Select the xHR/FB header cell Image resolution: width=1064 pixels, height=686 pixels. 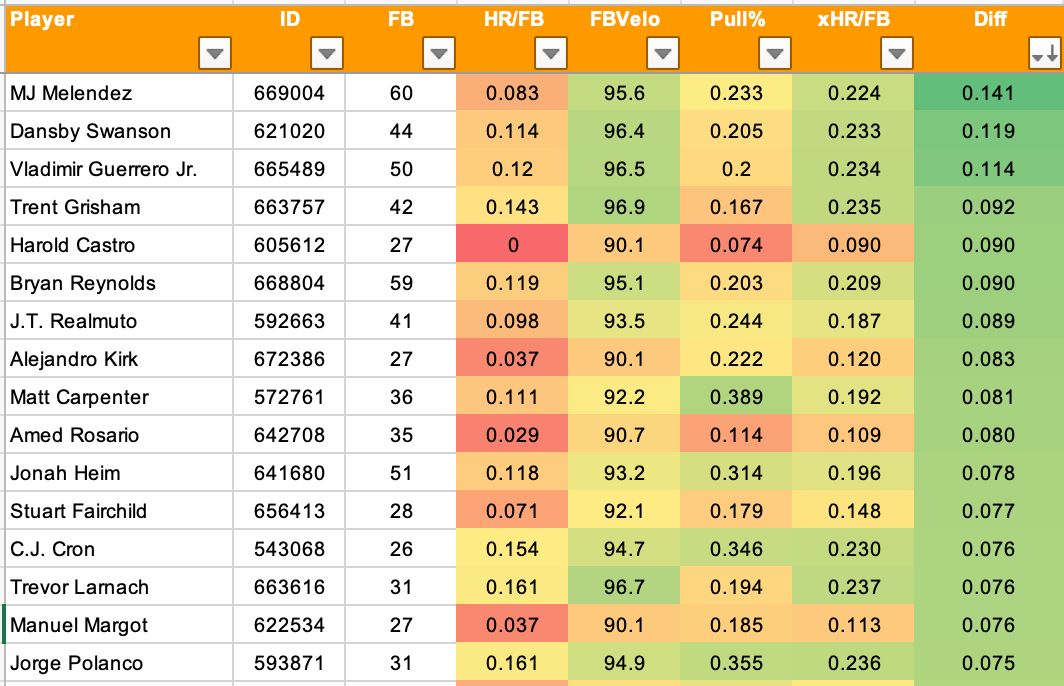coord(853,39)
